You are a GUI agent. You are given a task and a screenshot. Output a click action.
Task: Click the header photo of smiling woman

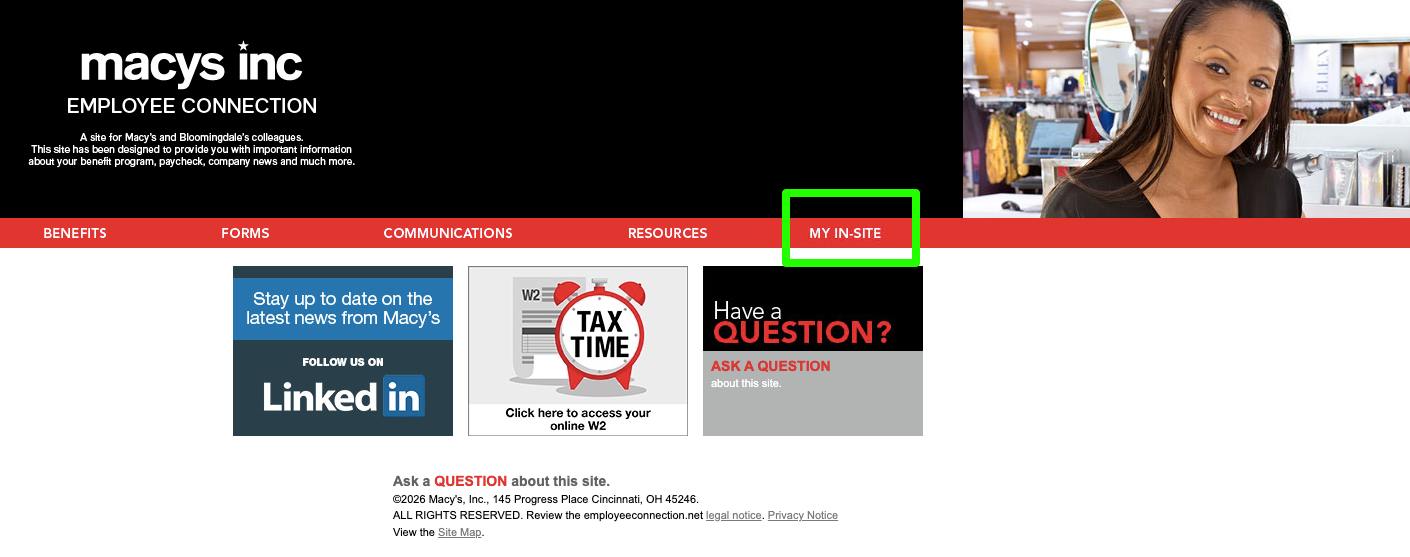coord(1185,108)
